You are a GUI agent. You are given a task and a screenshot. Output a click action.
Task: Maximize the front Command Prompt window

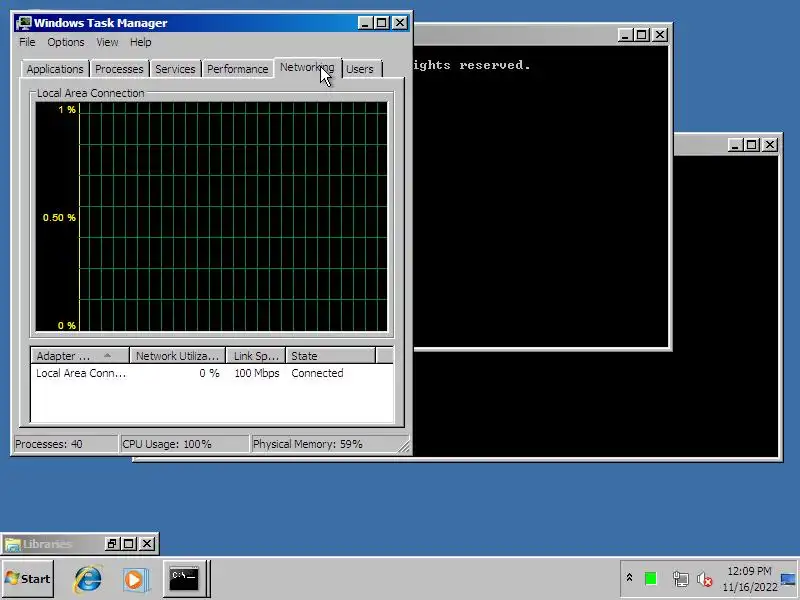(x=642, y=35)
